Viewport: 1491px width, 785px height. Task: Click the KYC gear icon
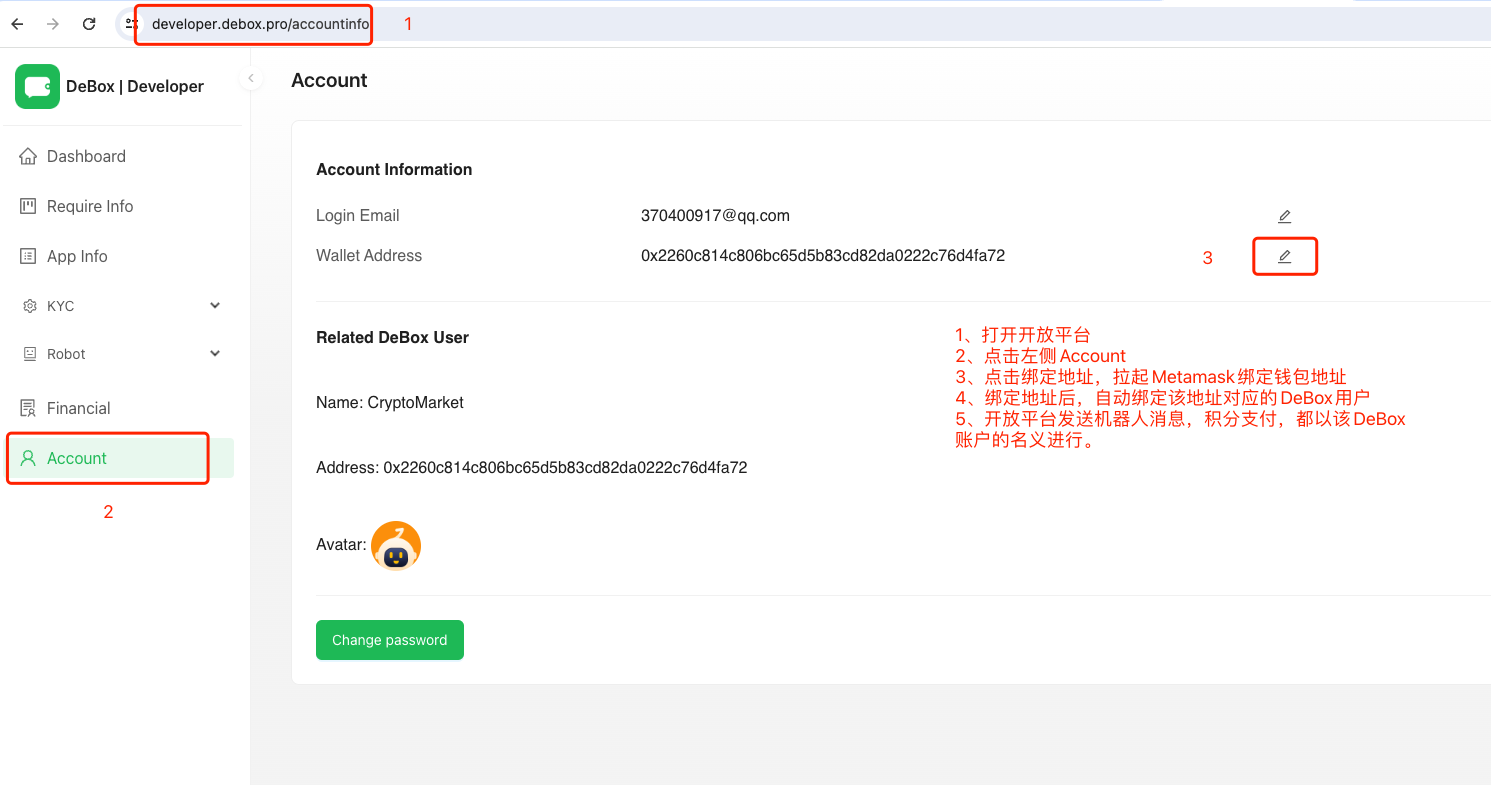click(x=29, y=306)
